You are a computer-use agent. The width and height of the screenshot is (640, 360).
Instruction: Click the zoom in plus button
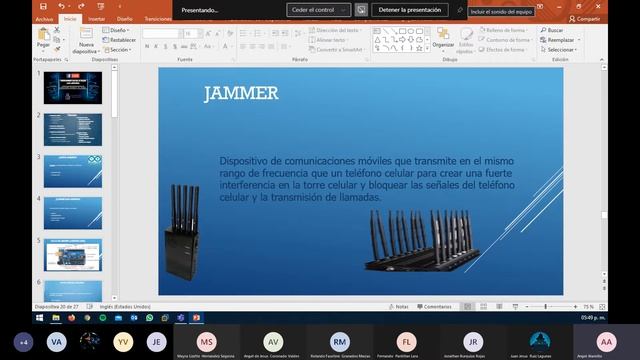575,307
